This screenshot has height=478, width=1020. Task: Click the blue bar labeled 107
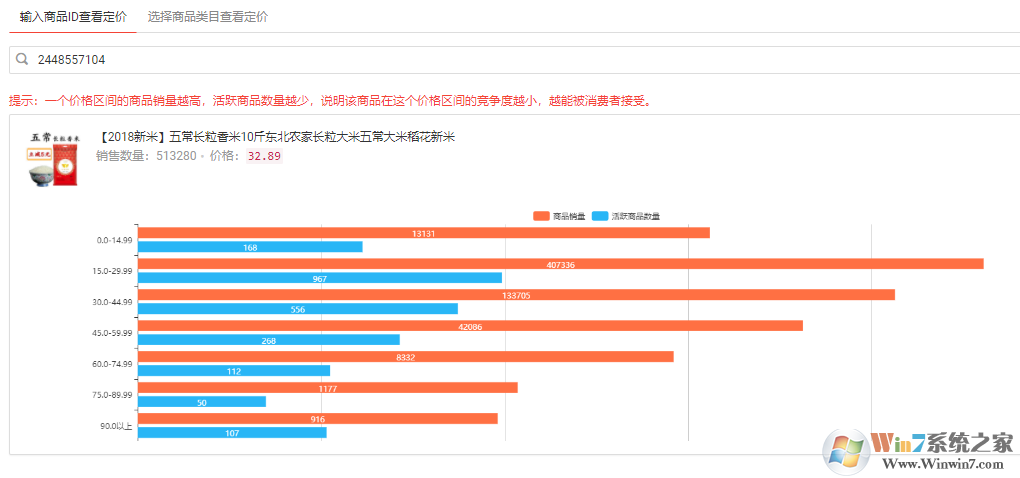click(232, 433)
